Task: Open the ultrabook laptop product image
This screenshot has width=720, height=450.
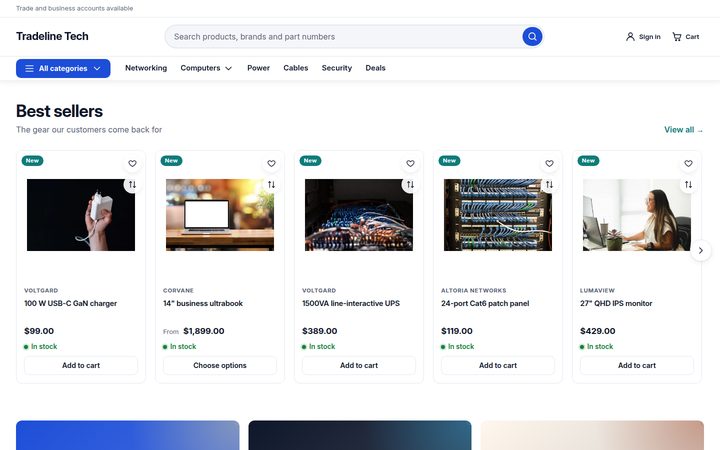Action: (220, 215)
